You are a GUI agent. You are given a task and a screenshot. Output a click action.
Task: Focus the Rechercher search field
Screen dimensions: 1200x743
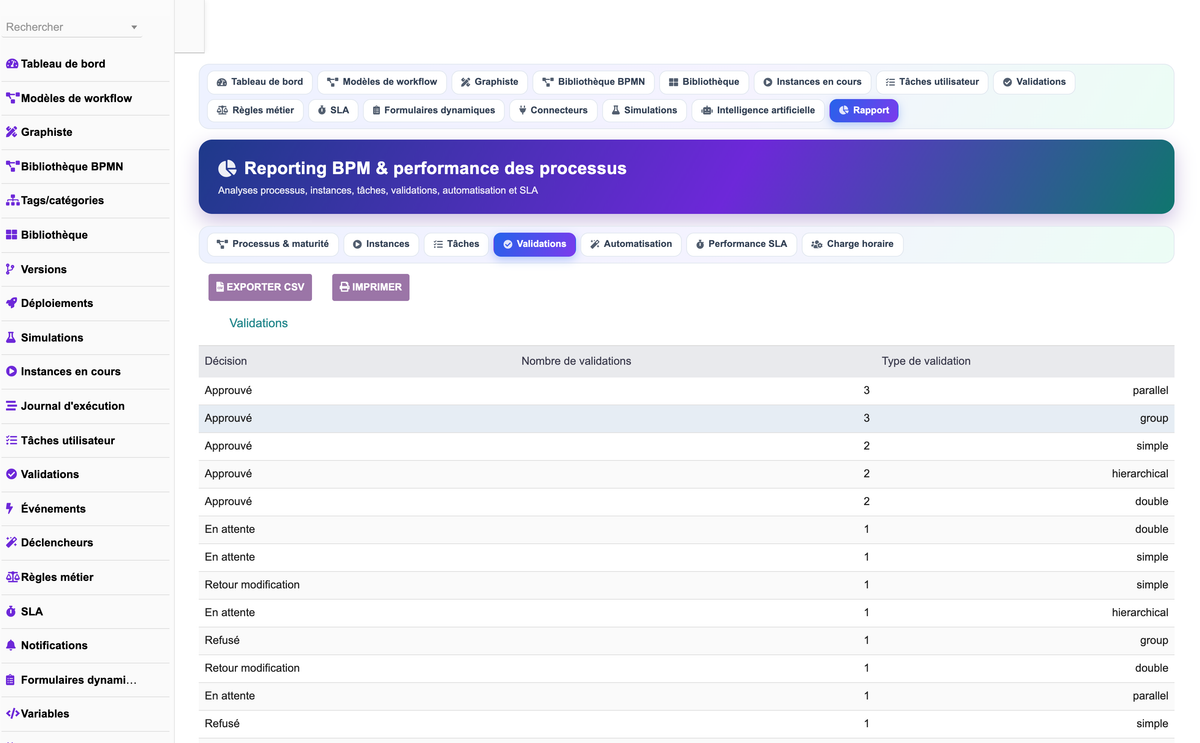72,27
